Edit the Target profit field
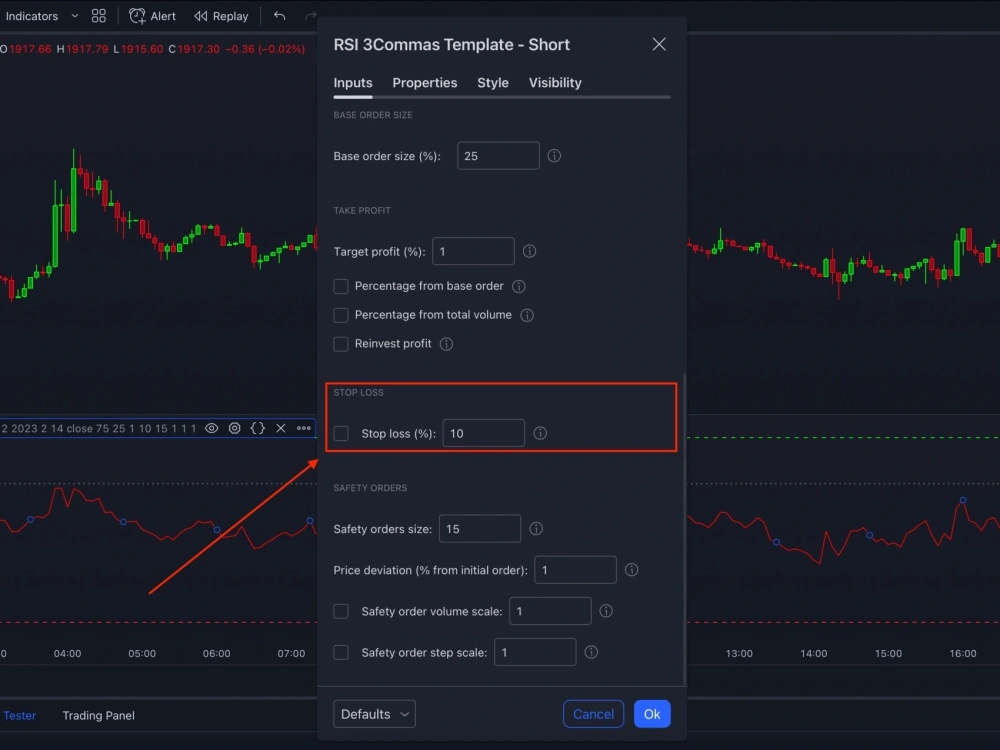Screen dimensions: 1000x750 pos(473,251)
